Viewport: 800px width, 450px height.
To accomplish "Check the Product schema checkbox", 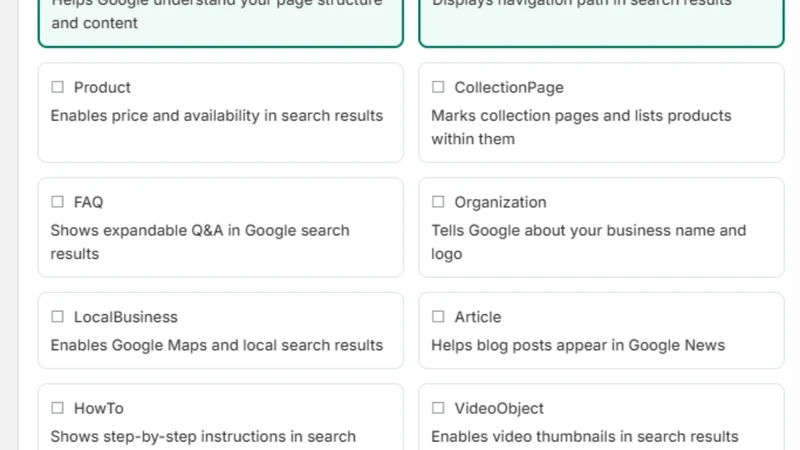I will pyautogui.click(x=57, y=87).
